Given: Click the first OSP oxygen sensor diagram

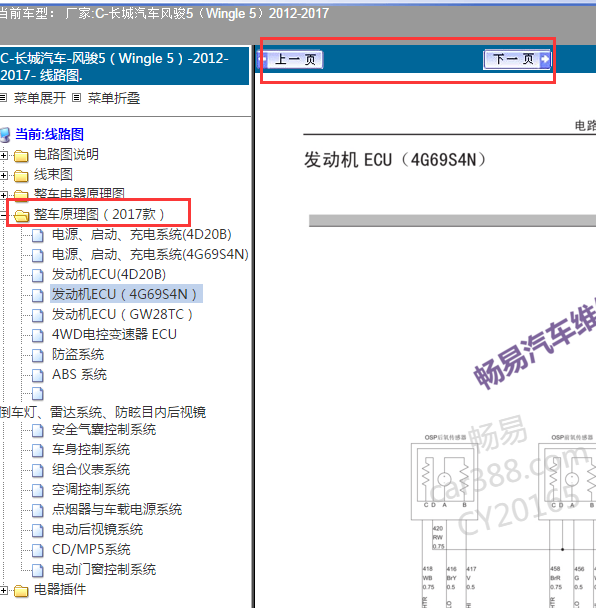Looking at the screenshot, I should (444, 481).
